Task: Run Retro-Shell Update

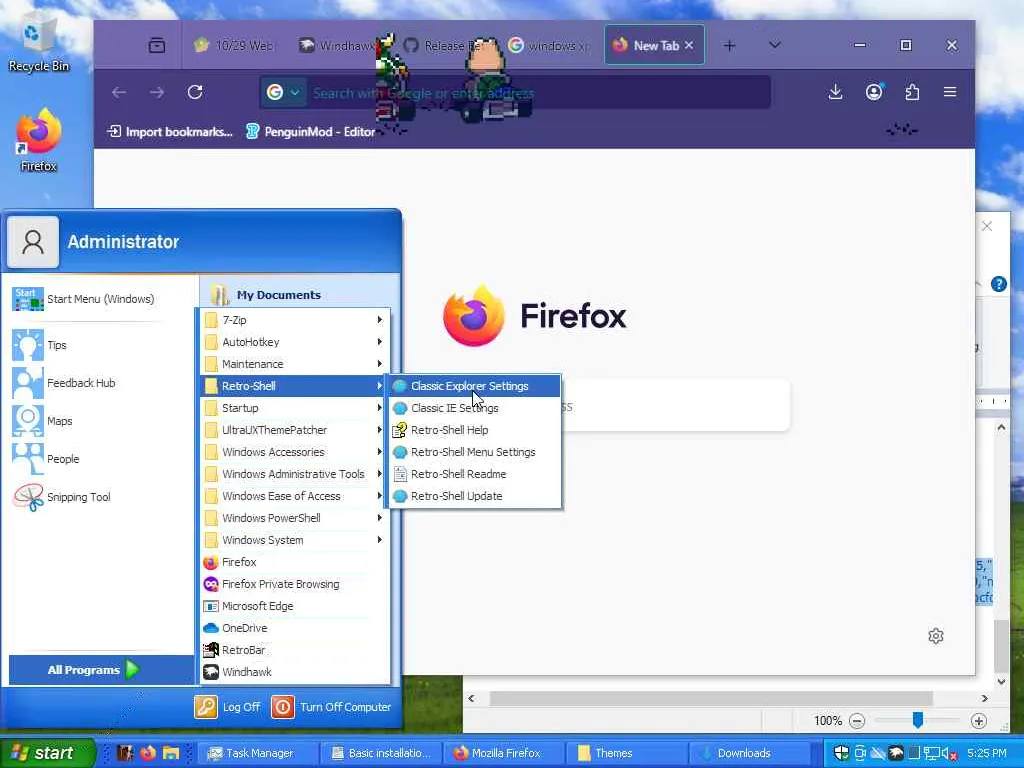Action: coord(475,496)
